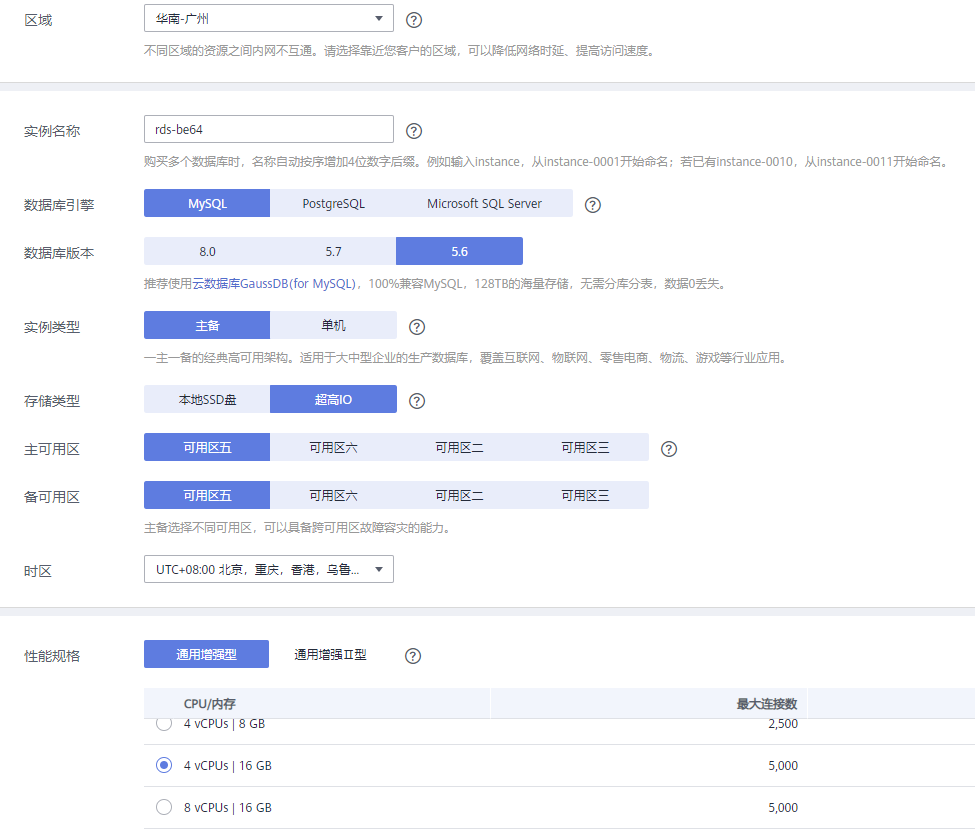This screenshot has height=831, width=975.
Task: Open help icon next to region dropdown
Action: [414, 20]
